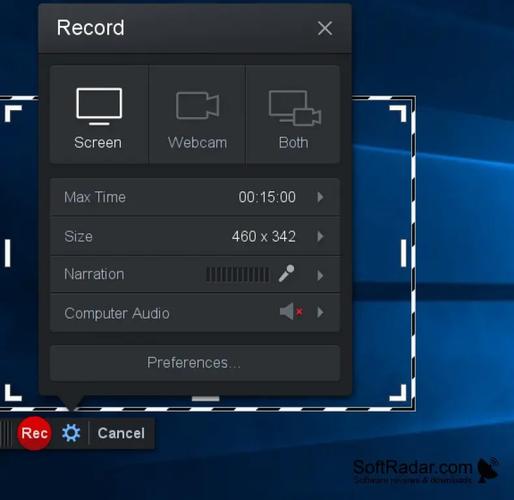Image resolution: width=514 pixels, height=500 pixels.
Task: Pick the Both screen-and-webcam icon
Action: click(295, 108)
